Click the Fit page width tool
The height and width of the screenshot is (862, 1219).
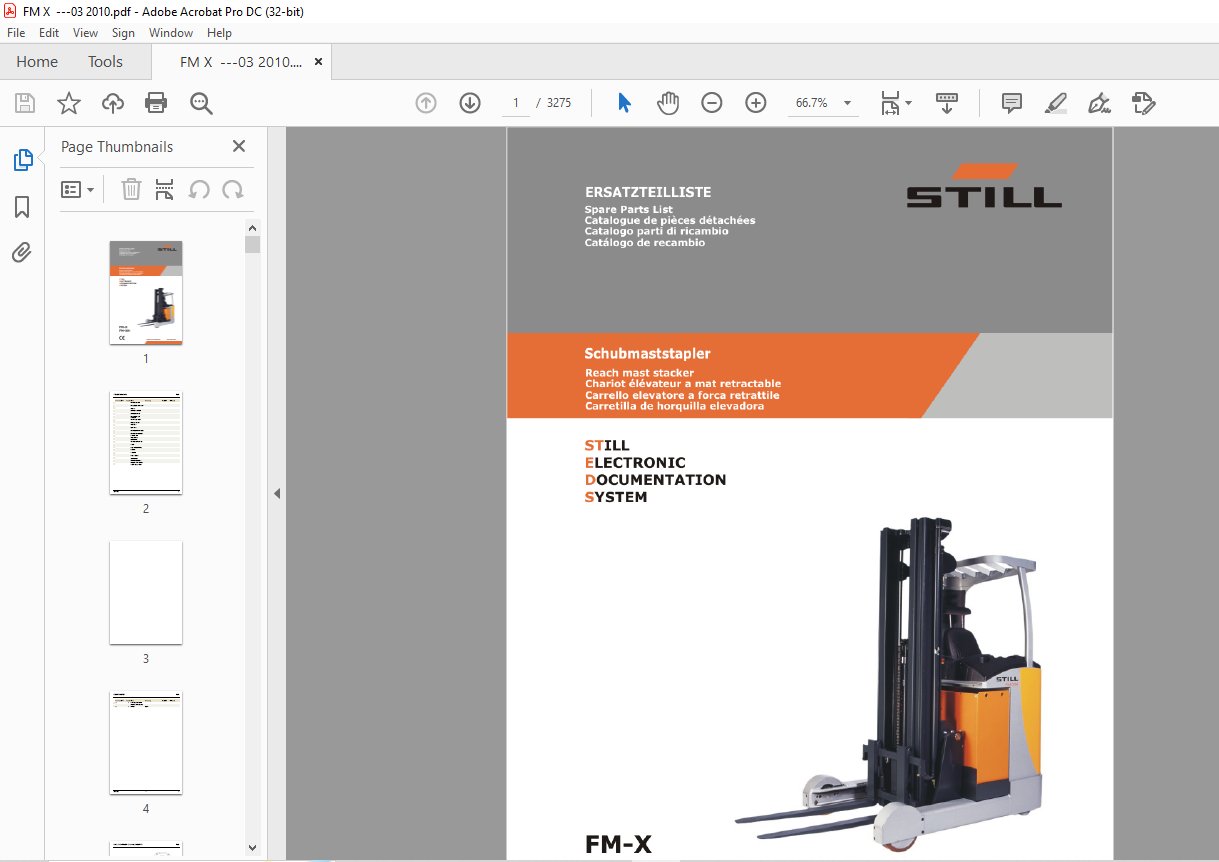click(890, 103)
